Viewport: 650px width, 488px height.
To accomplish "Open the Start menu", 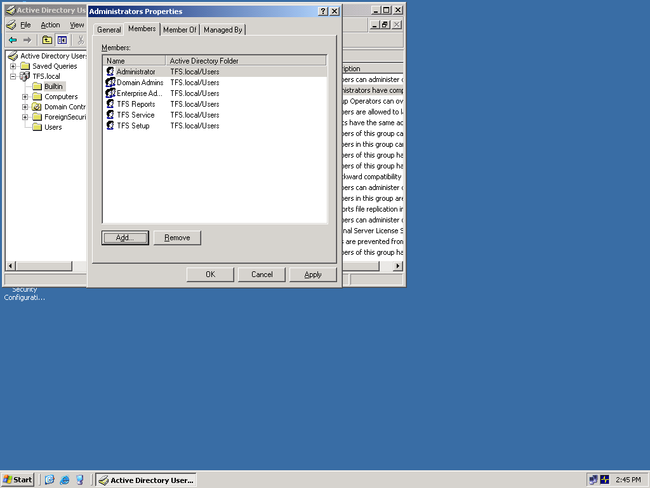I will point(17,480).
